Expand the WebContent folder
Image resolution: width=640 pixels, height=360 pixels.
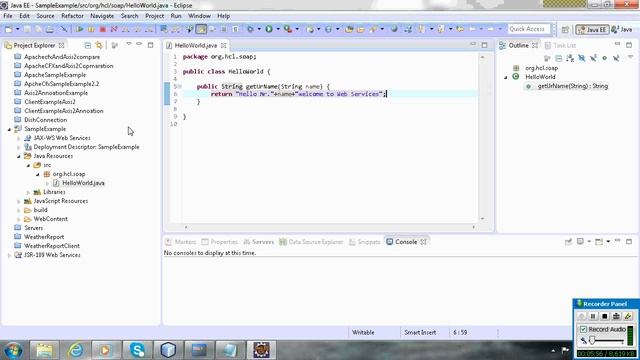pyautogui.click(x=19, y=219)
